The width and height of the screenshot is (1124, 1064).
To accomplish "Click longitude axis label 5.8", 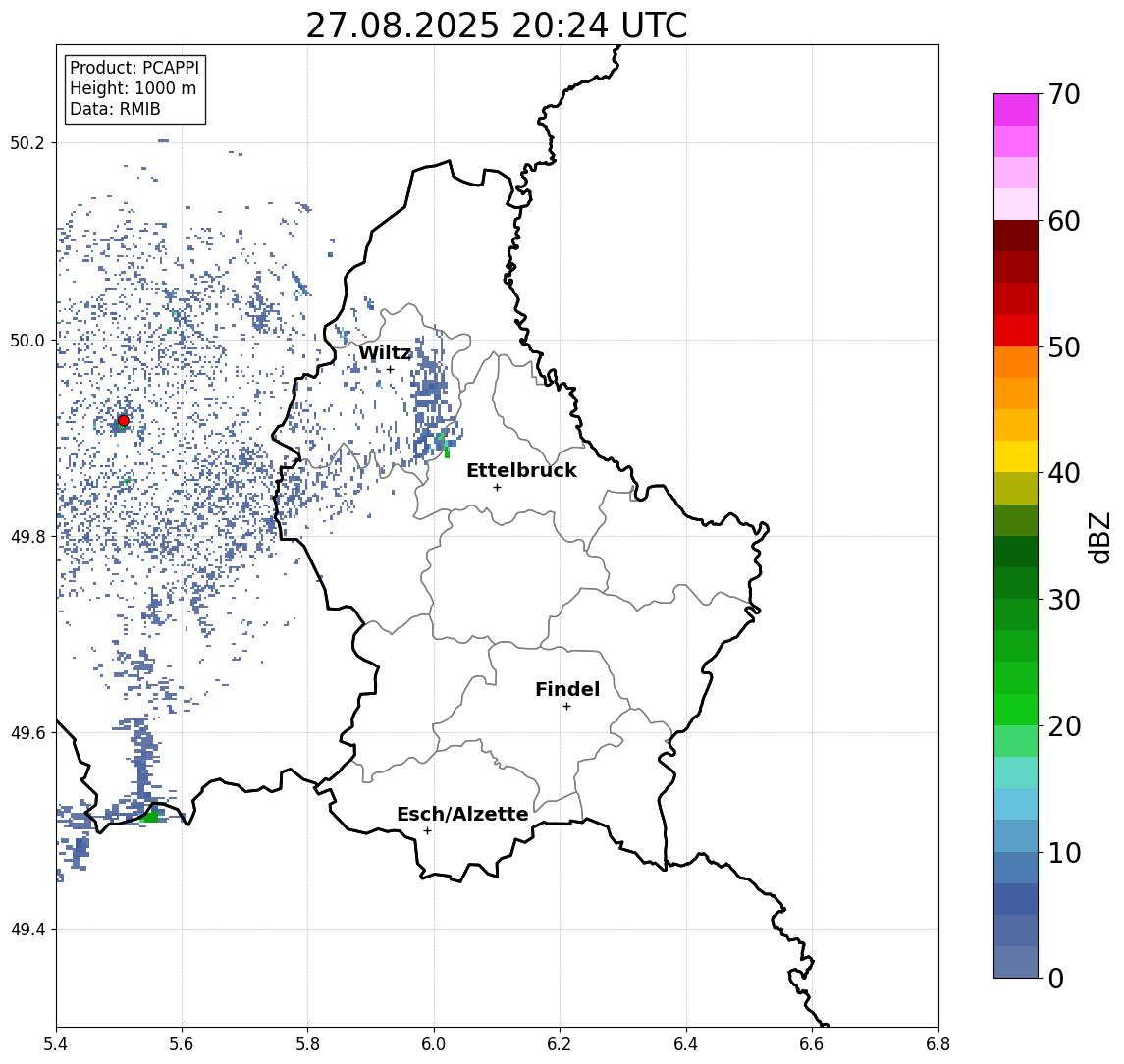I will pos(308,1044).
